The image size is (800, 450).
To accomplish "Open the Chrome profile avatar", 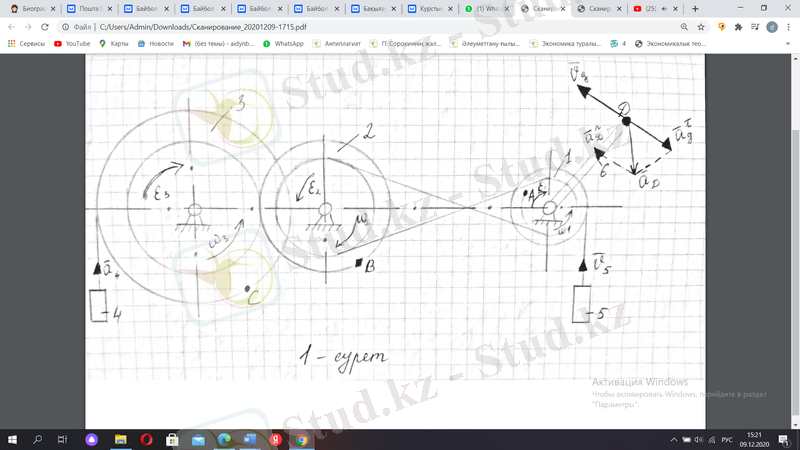I will (x=772, y=27).
